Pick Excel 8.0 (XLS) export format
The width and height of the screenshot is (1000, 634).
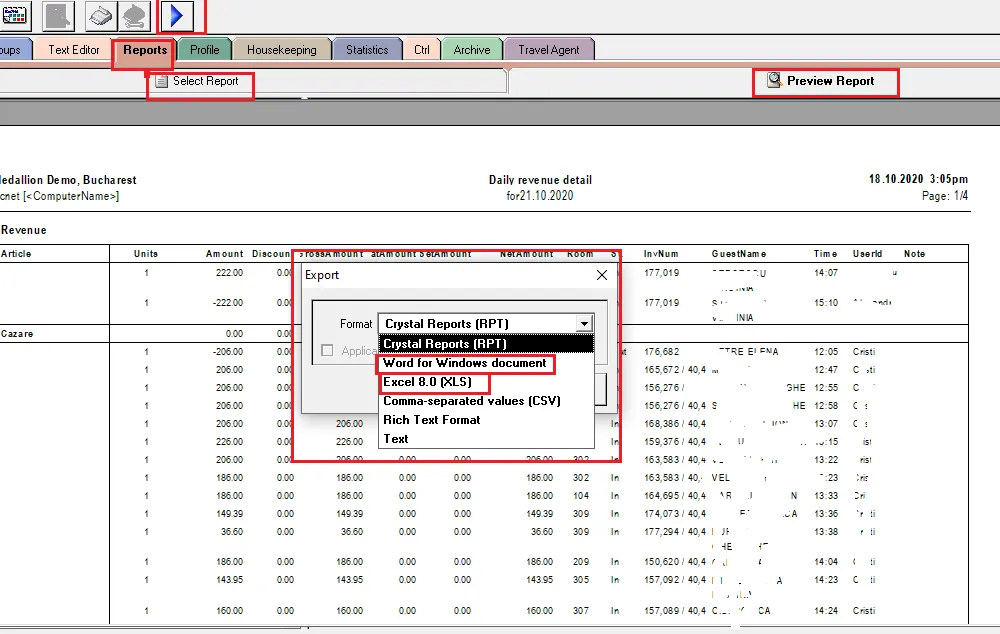point(427,382)
